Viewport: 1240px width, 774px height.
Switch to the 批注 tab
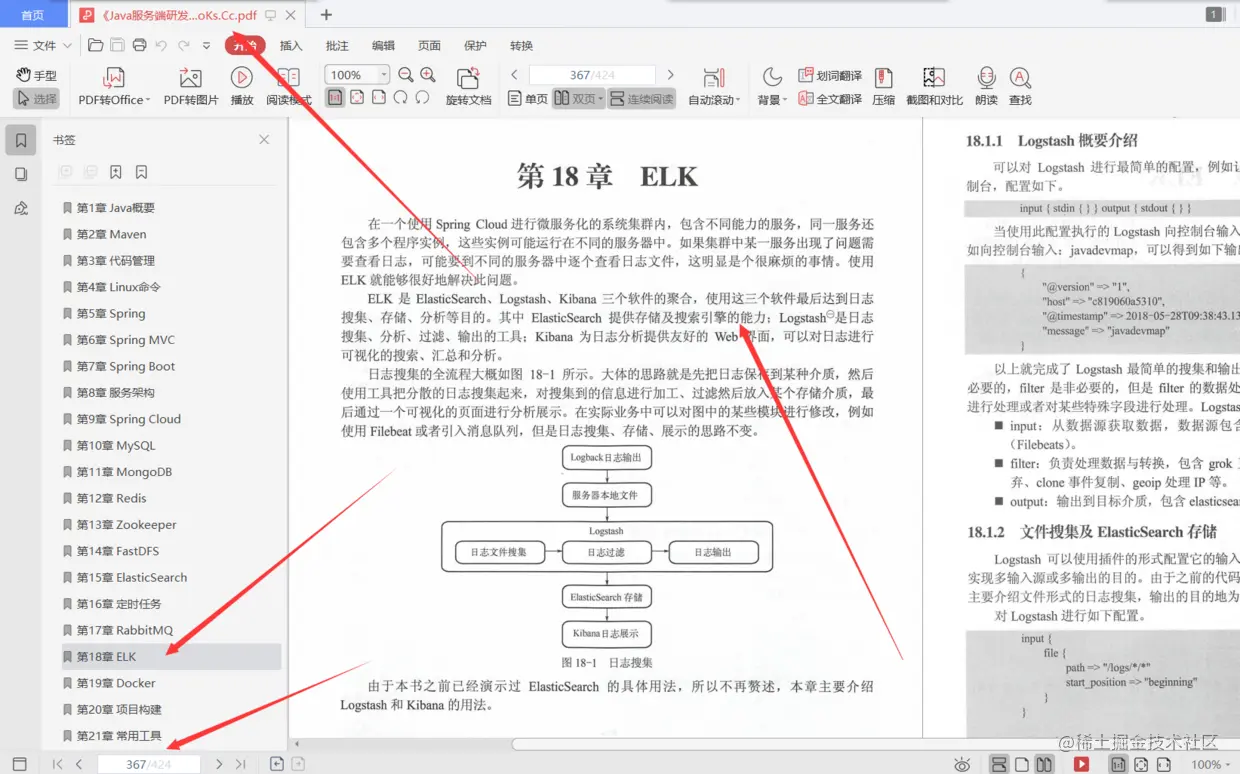coord(337,45)
